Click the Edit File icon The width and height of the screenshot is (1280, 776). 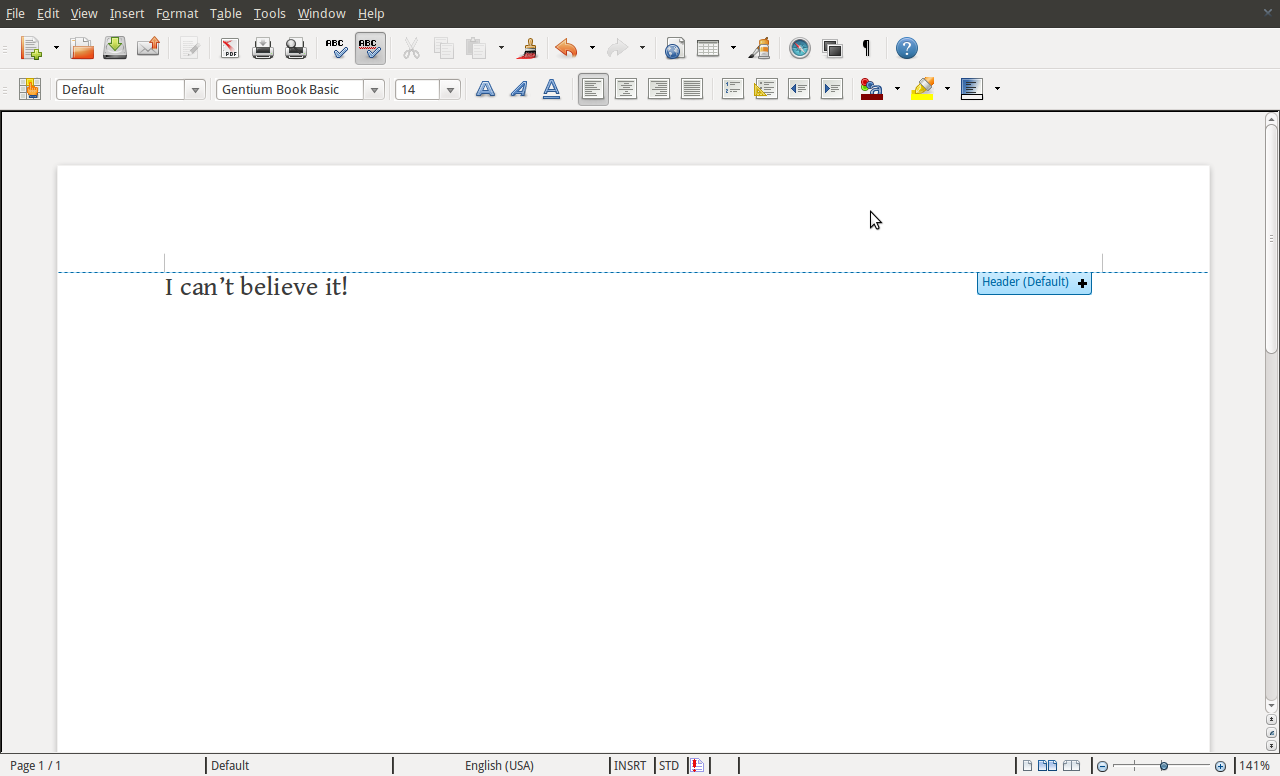189,48
